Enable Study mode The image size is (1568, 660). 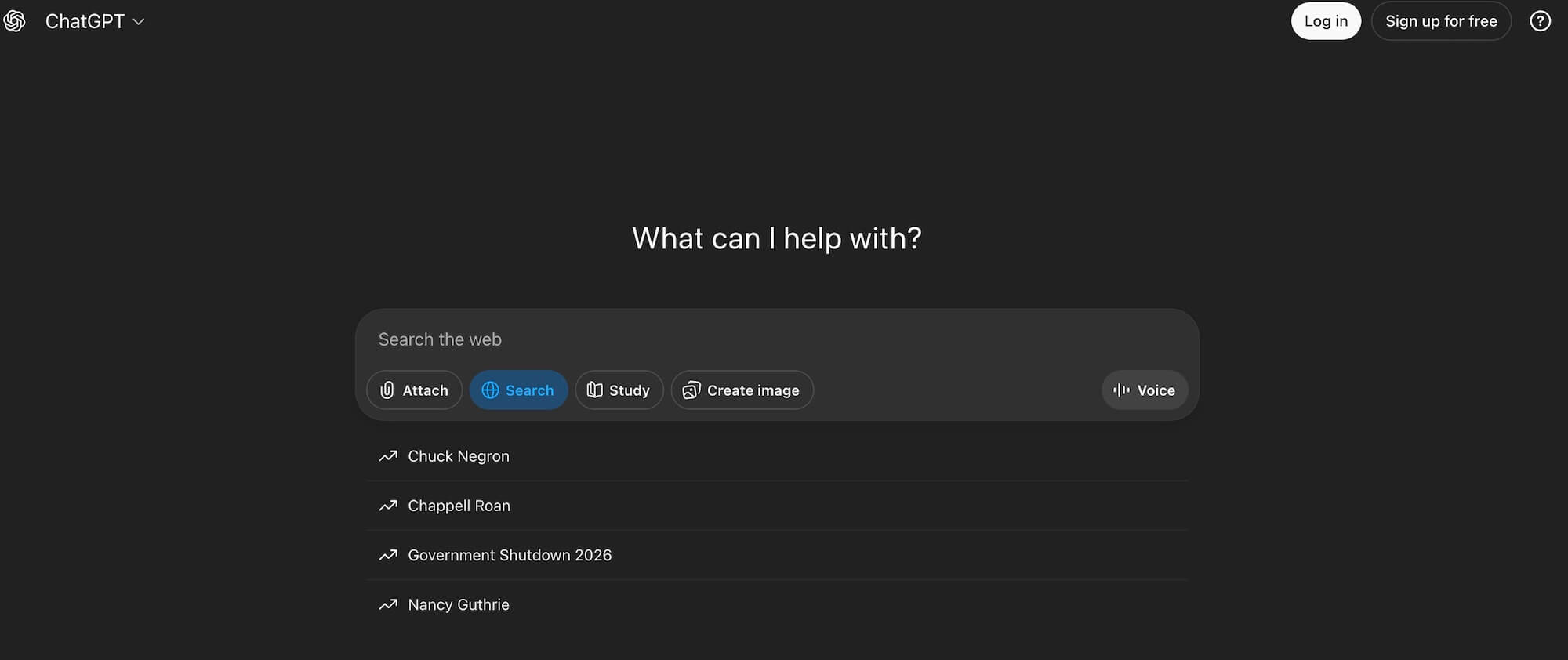[x=619, y=390]
